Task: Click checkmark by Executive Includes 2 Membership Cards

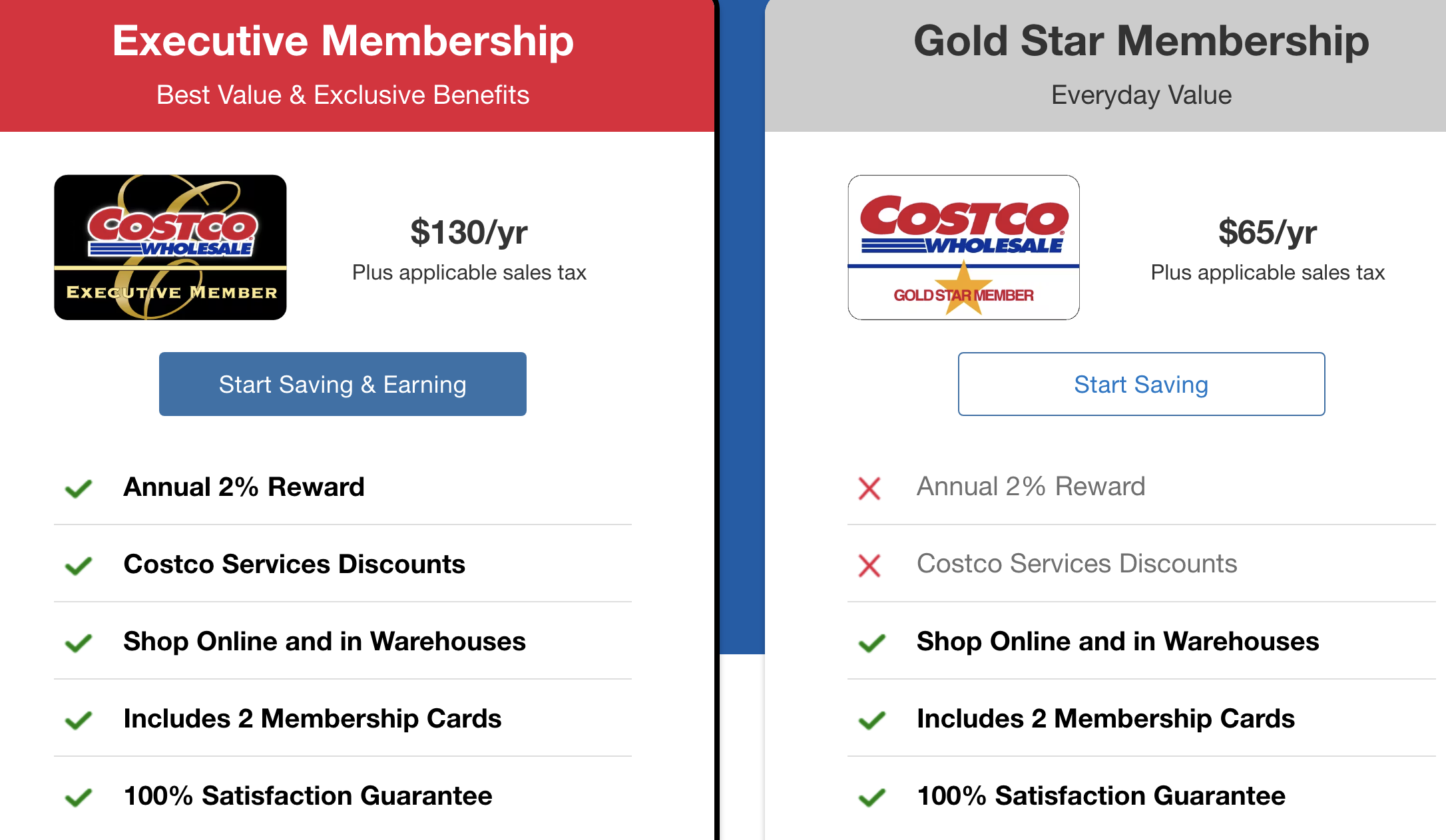Action: 79,720
